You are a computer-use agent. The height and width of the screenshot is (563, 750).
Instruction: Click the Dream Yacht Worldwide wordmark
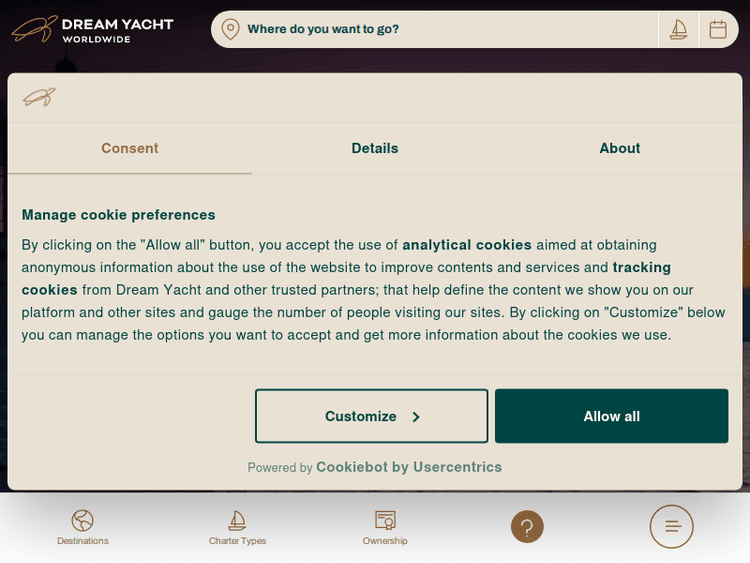click(x=117, y=30)
